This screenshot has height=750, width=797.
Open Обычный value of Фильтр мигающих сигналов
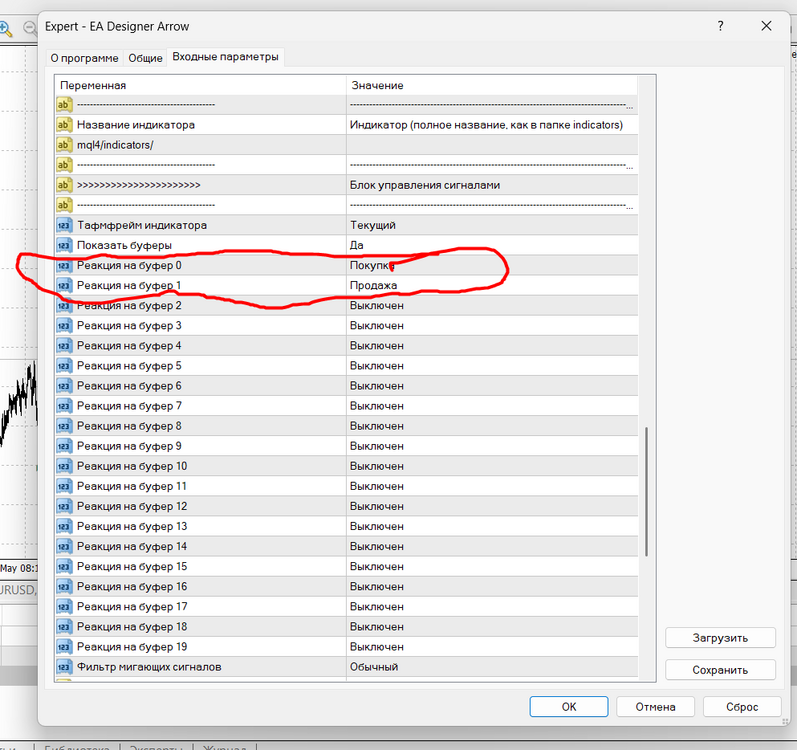tap(492, 667)
